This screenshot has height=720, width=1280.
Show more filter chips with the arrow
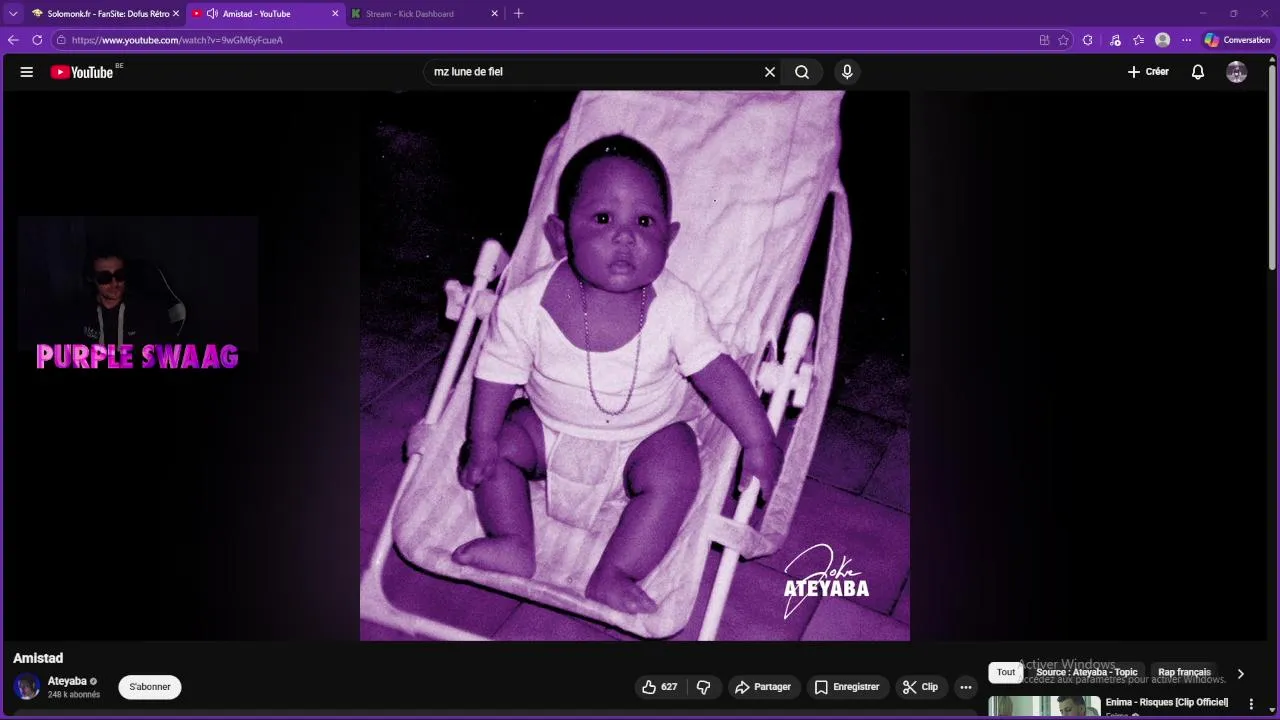[x=1240, y=674]
